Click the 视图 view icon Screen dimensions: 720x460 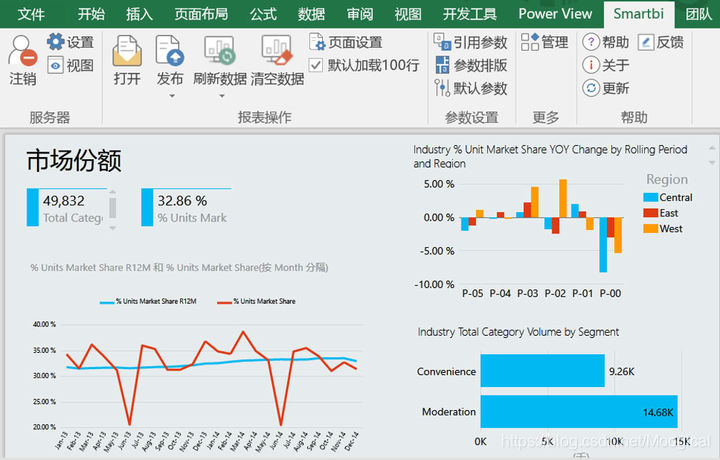[56, 65]
